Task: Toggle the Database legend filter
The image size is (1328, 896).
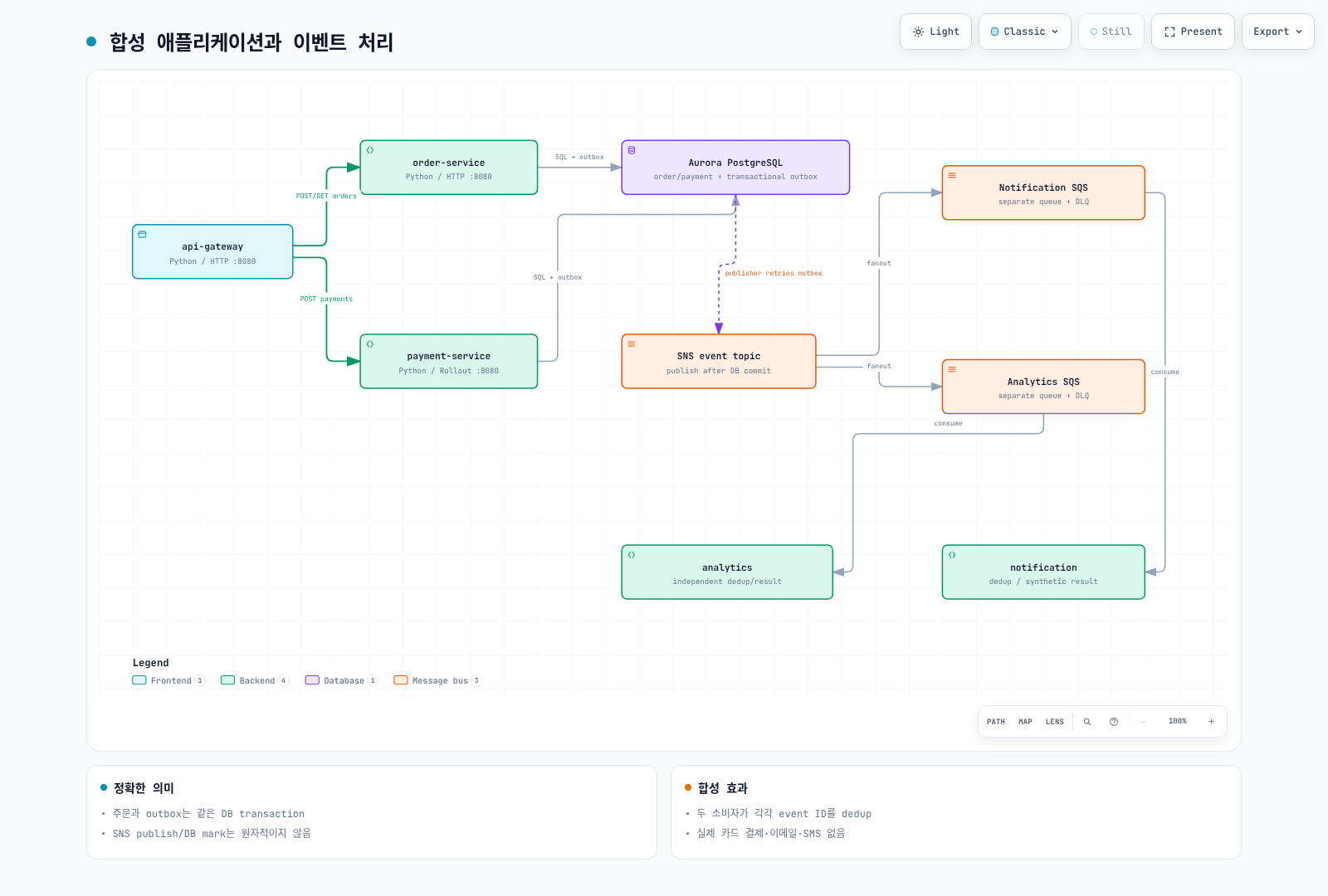Action: click(x=342, y=680)
